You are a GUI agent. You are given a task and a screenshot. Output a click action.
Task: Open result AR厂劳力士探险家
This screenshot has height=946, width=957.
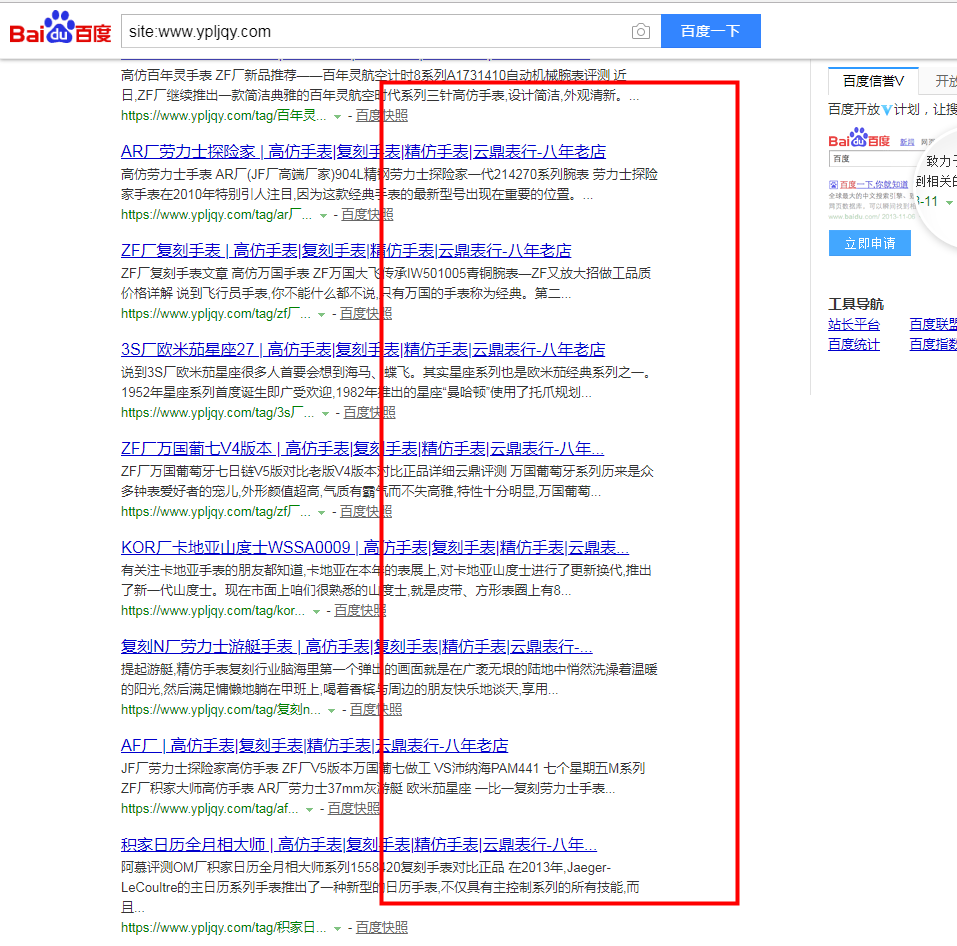363,151
